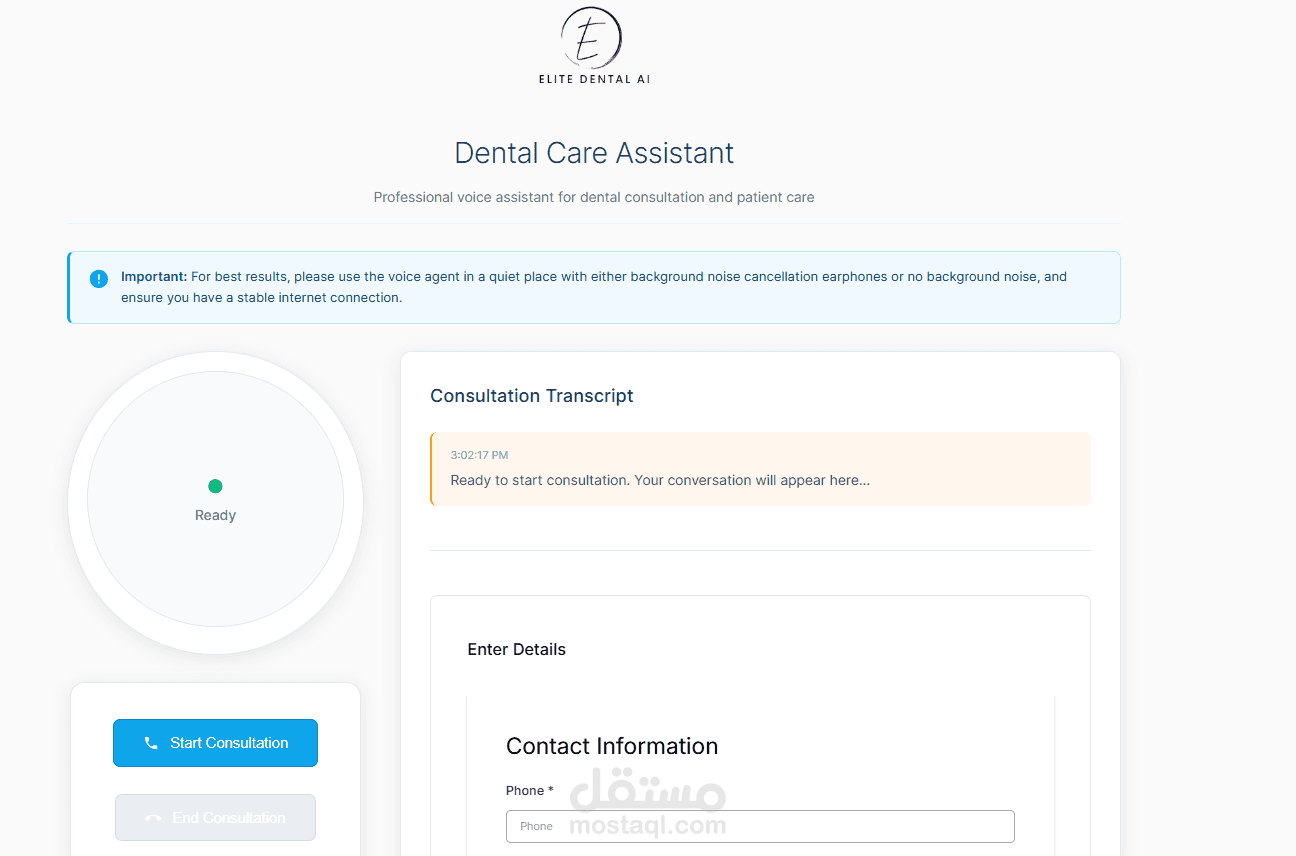Click the professional voice assistant subtitle text
This screenshot has width=1296, height=856.
coord(594,197)
